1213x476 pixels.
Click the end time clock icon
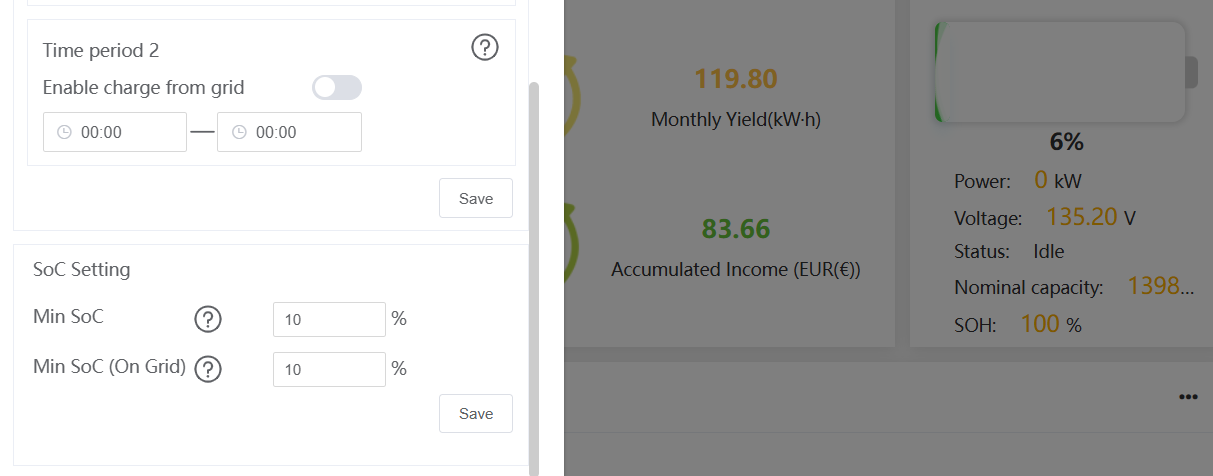tap(240, 132)
